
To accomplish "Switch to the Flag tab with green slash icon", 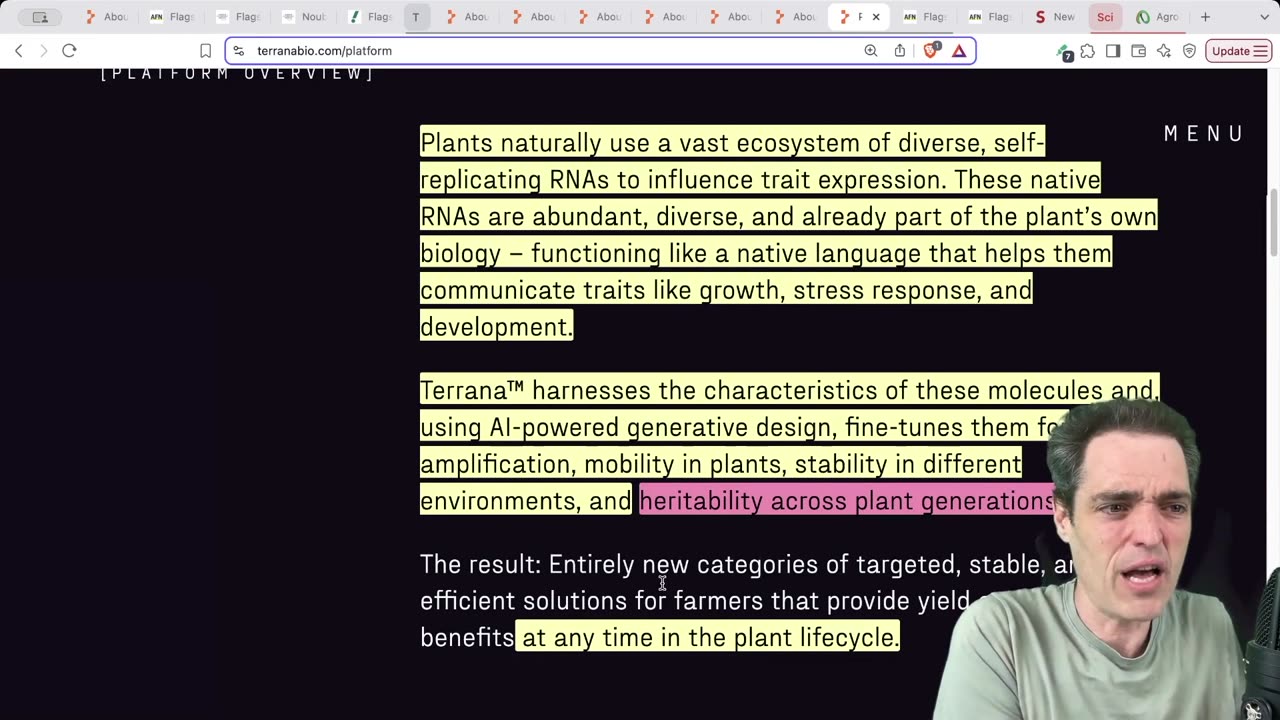I will 369,17.
